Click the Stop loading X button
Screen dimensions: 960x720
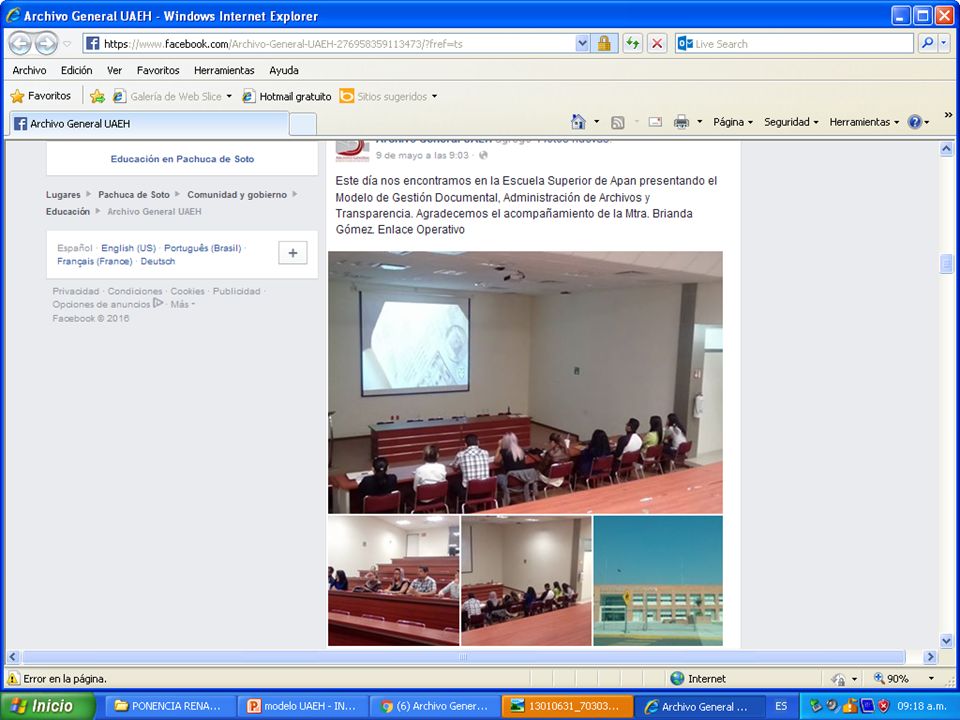tap(657, 43)
